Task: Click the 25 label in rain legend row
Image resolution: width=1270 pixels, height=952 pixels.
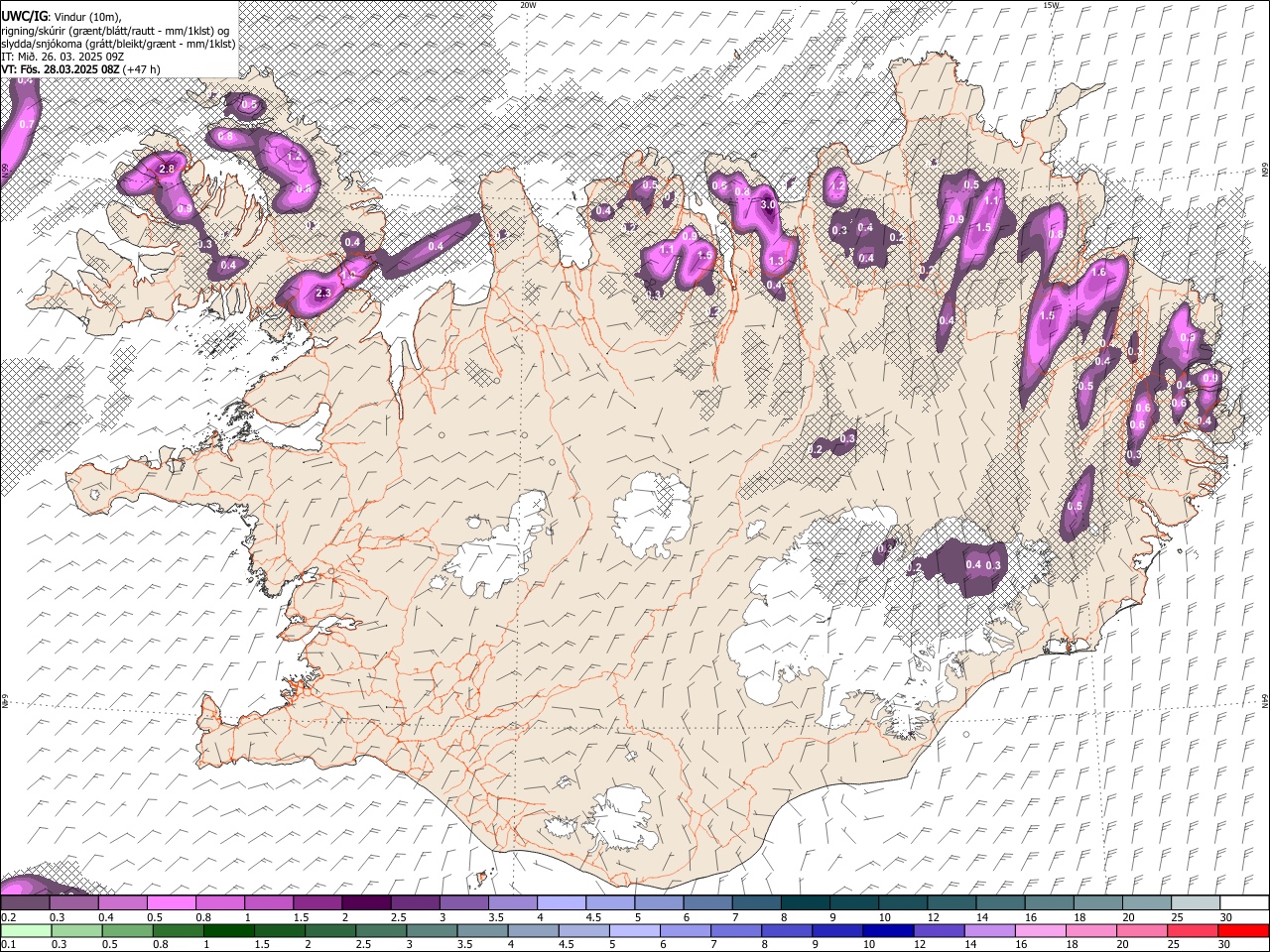Action: 1176,945
